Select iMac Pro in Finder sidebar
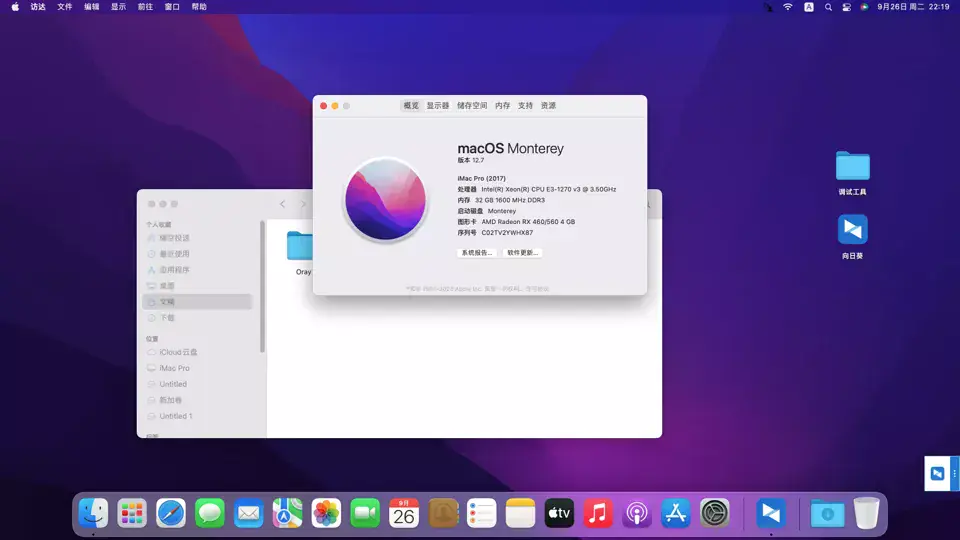The image size is (960, 540). 197,368
